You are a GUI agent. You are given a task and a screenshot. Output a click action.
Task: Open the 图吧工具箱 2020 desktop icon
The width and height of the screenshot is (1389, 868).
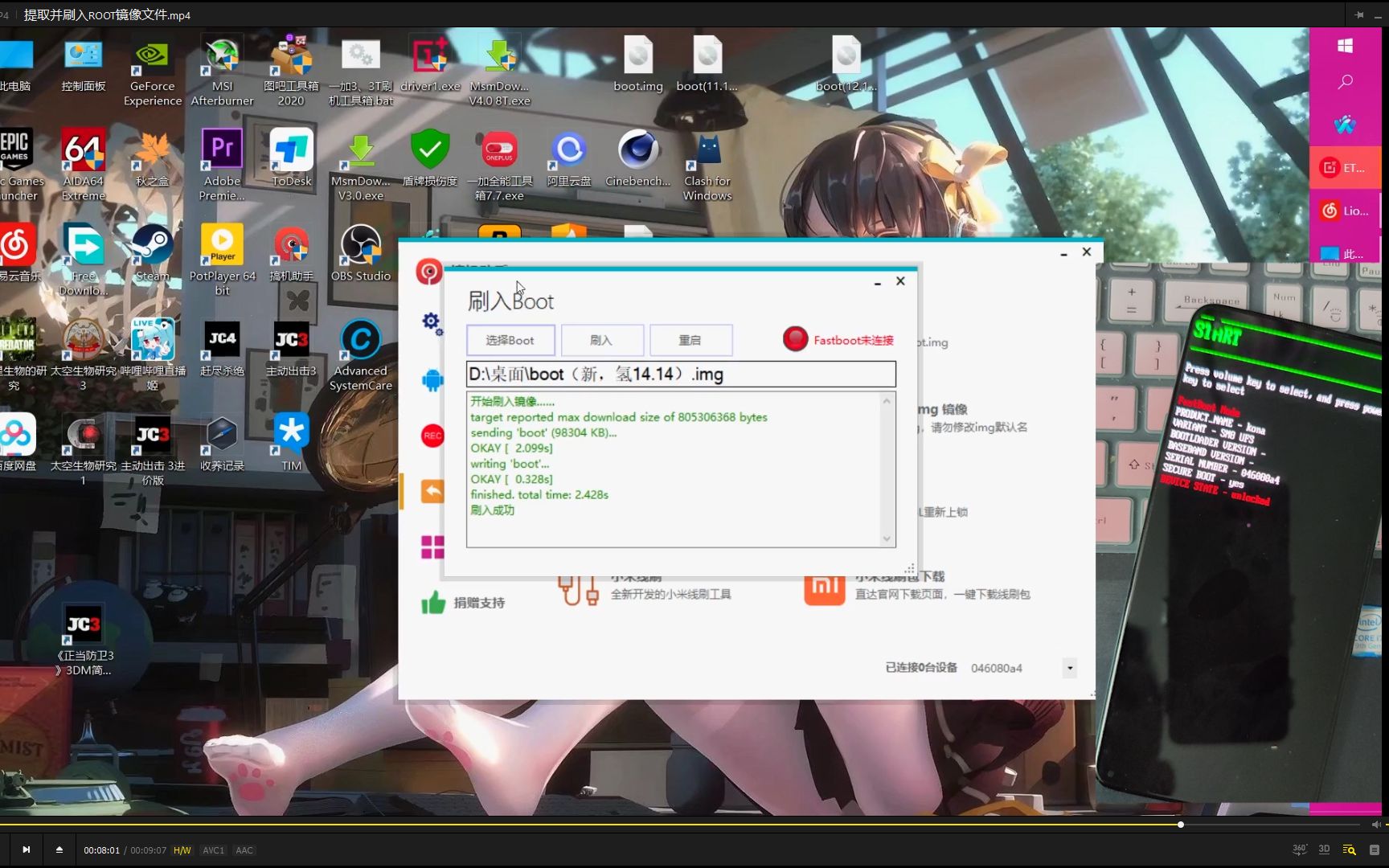pos(291,72)
